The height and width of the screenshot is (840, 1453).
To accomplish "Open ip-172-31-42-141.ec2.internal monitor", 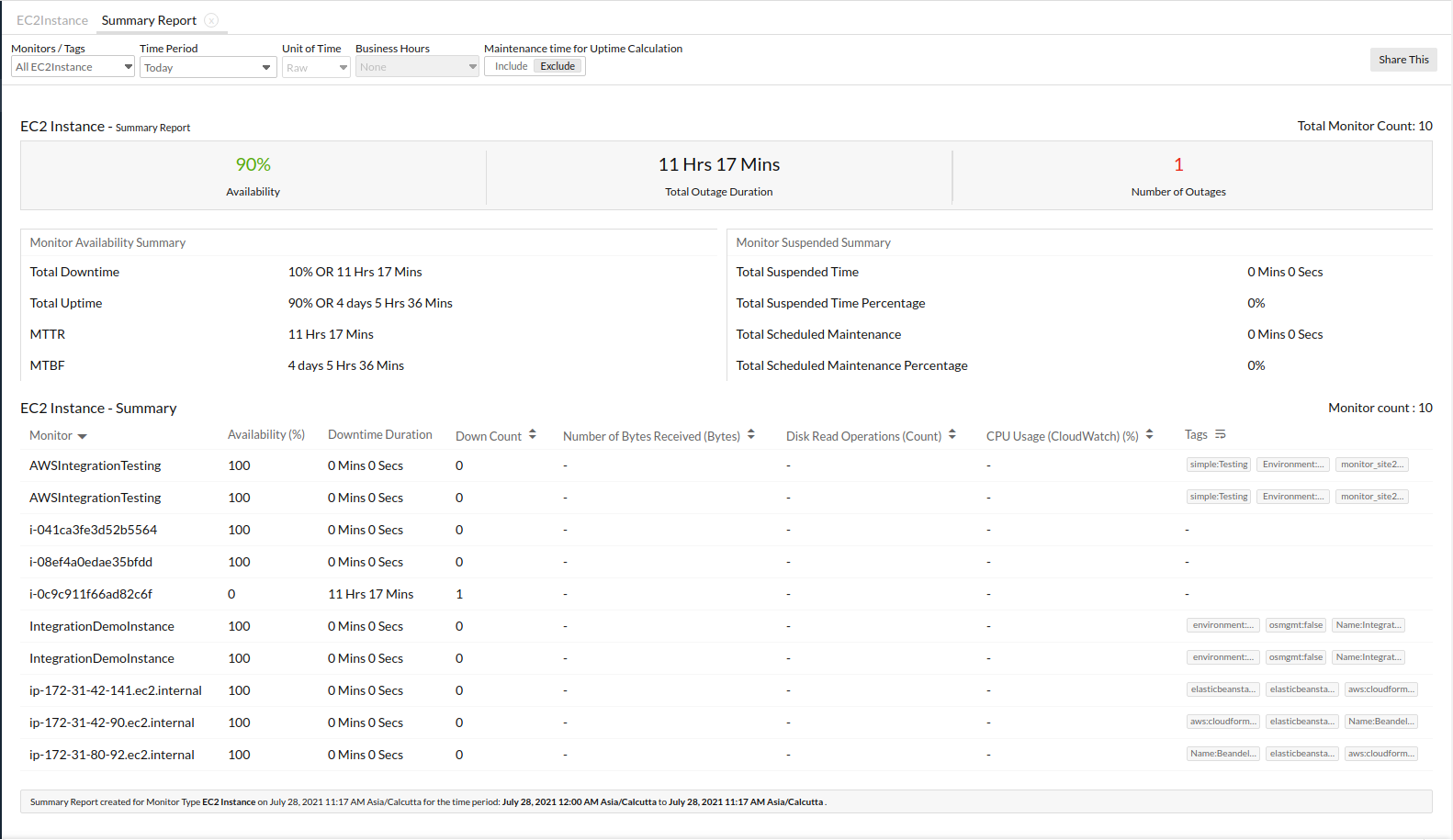I will (x=116, y=690).
